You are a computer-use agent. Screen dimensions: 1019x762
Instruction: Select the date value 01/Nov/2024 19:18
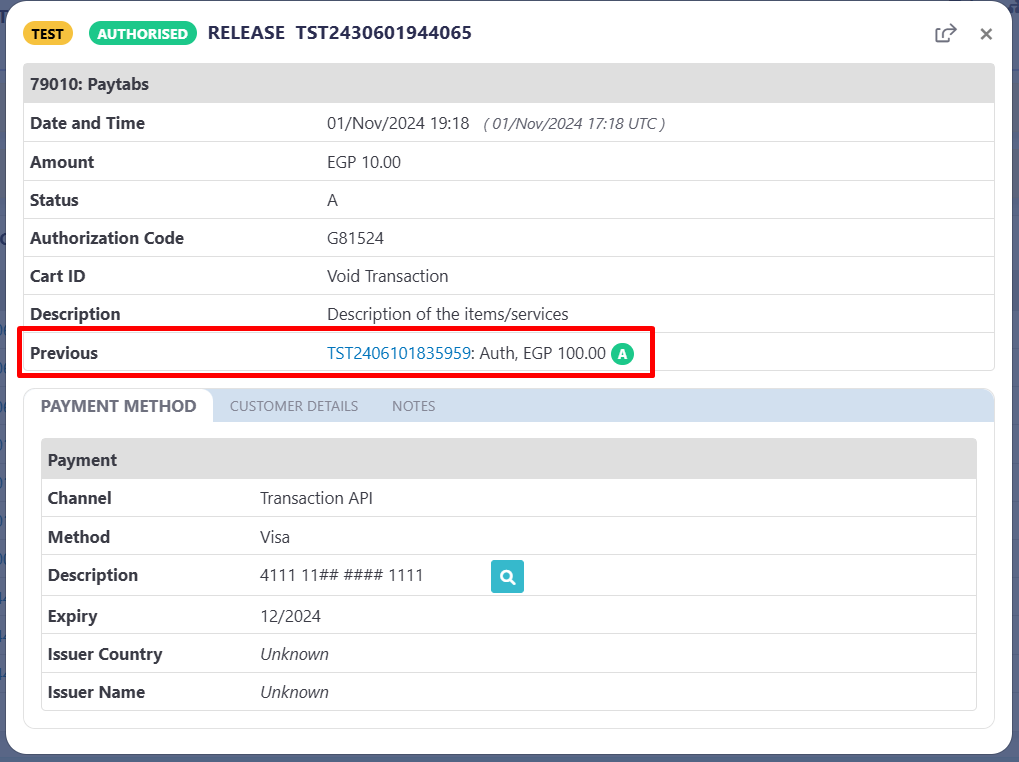(x=398, y=123)
